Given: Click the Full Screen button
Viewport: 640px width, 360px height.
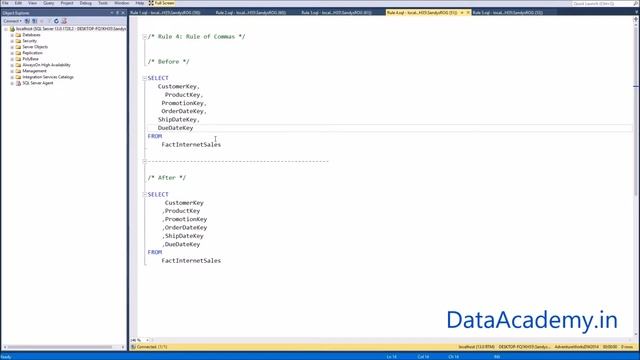Looking at the screenshot, I should coord(162,3).
